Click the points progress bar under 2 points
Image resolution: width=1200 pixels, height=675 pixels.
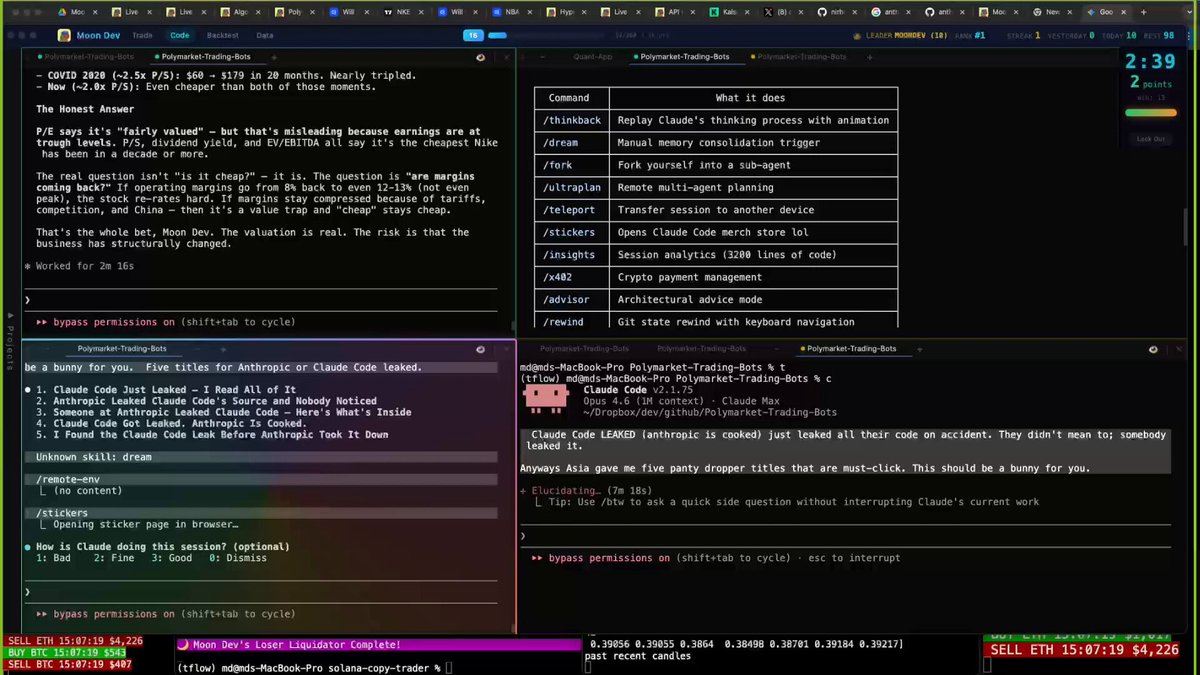[1151, 113]
